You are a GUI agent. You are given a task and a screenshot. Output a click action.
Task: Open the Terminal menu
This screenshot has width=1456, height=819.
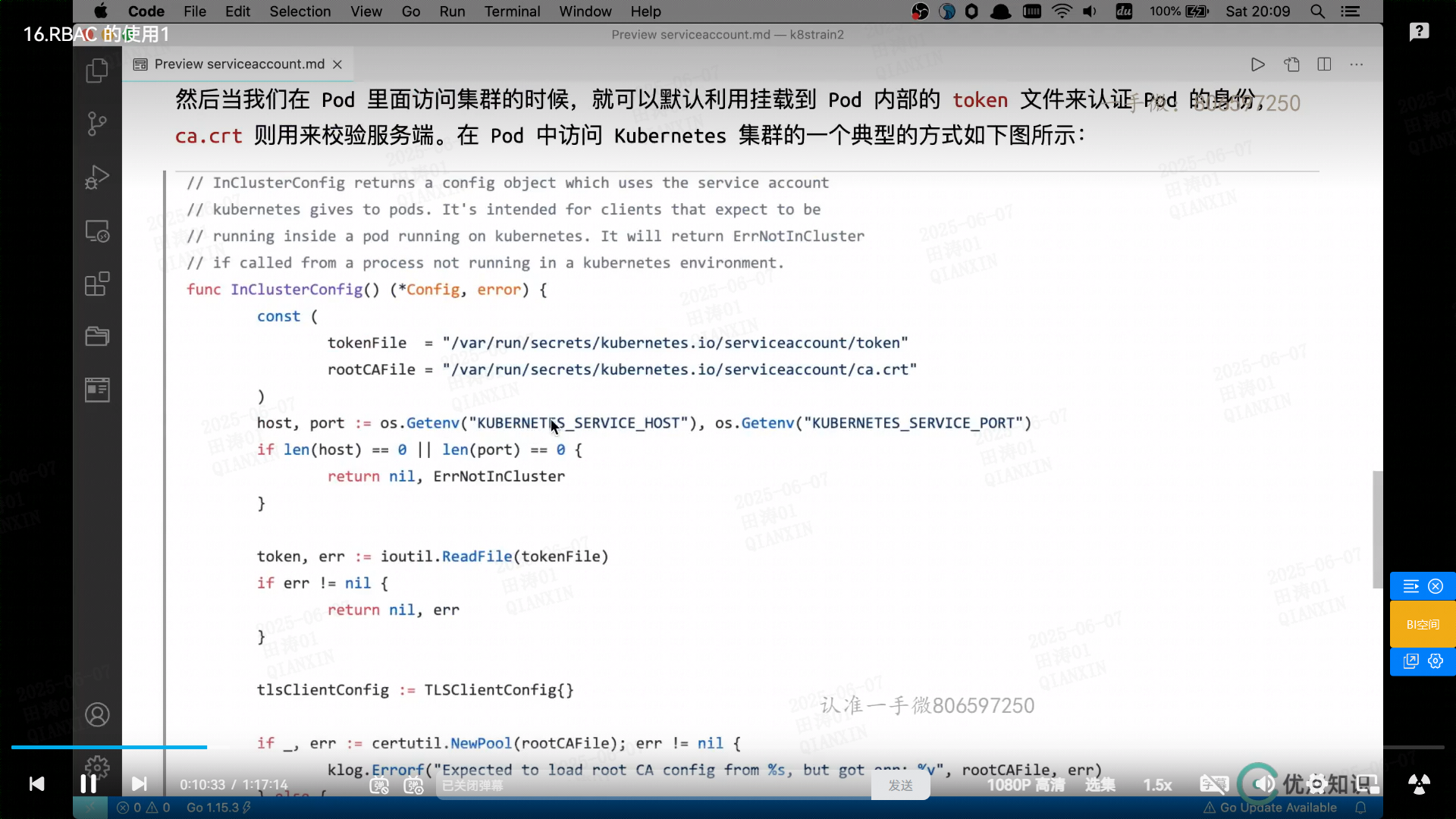(x=512, y=11)
